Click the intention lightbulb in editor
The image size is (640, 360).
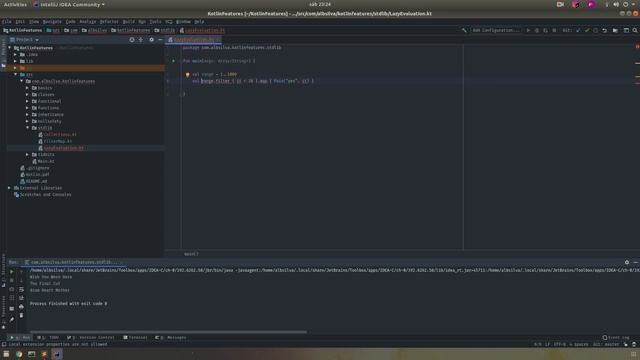click(188, 75)
